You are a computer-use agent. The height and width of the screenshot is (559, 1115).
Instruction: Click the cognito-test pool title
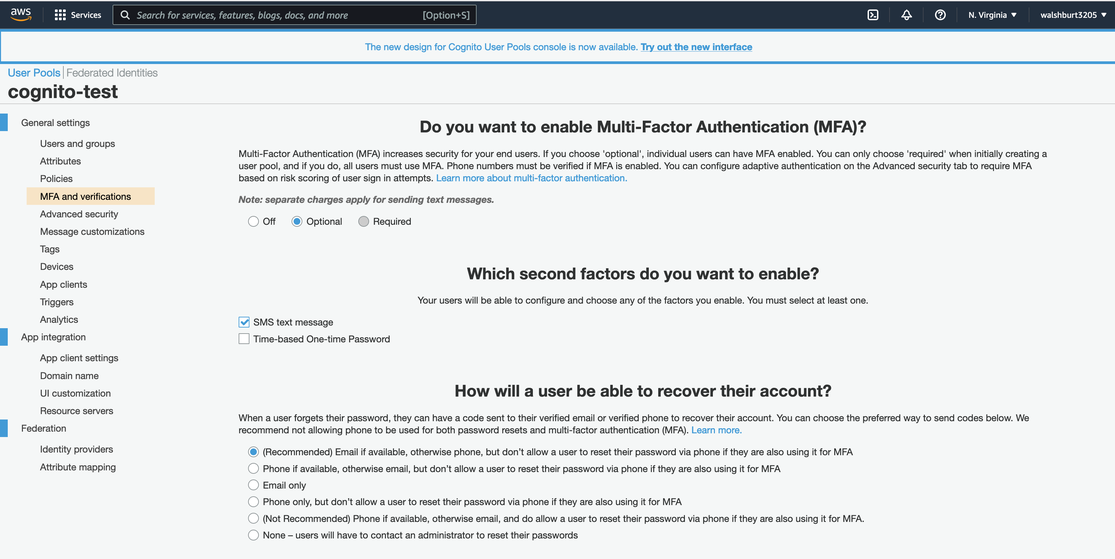63,92
